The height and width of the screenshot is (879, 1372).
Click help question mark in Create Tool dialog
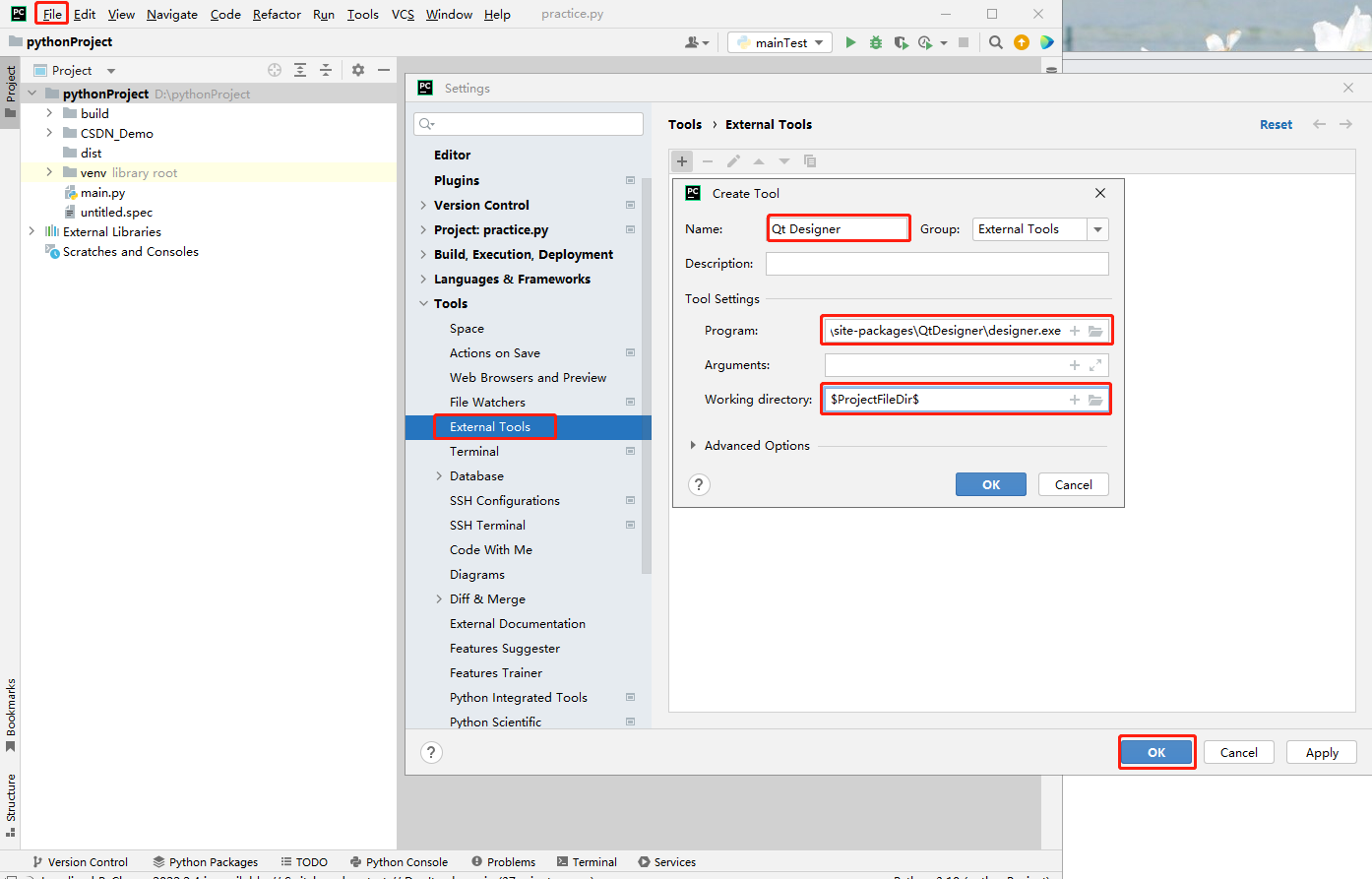point(699,484)
